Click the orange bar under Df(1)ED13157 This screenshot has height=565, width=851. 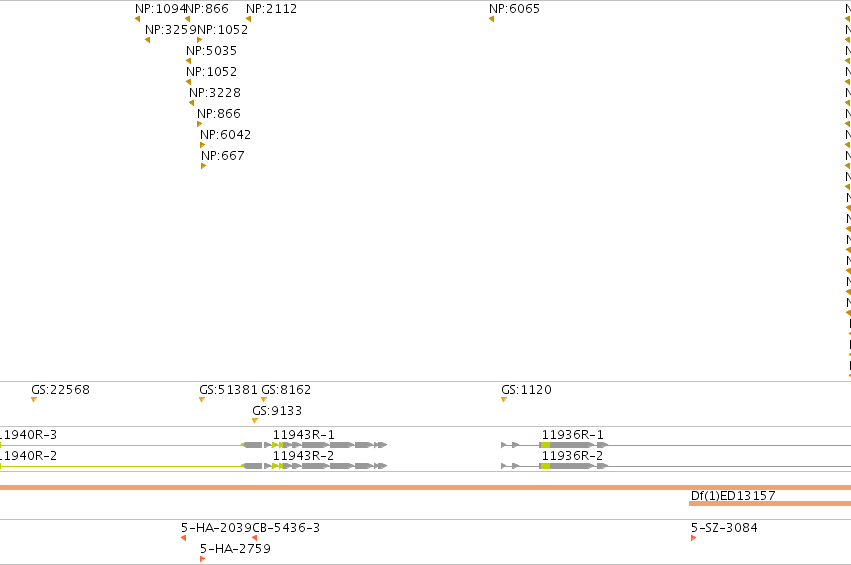point(770,504)
